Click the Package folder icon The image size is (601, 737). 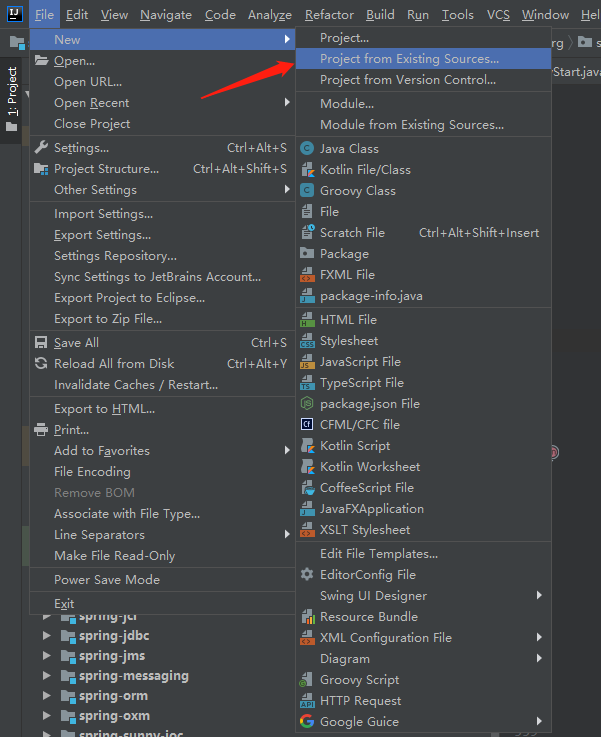(x=307, y=253)
